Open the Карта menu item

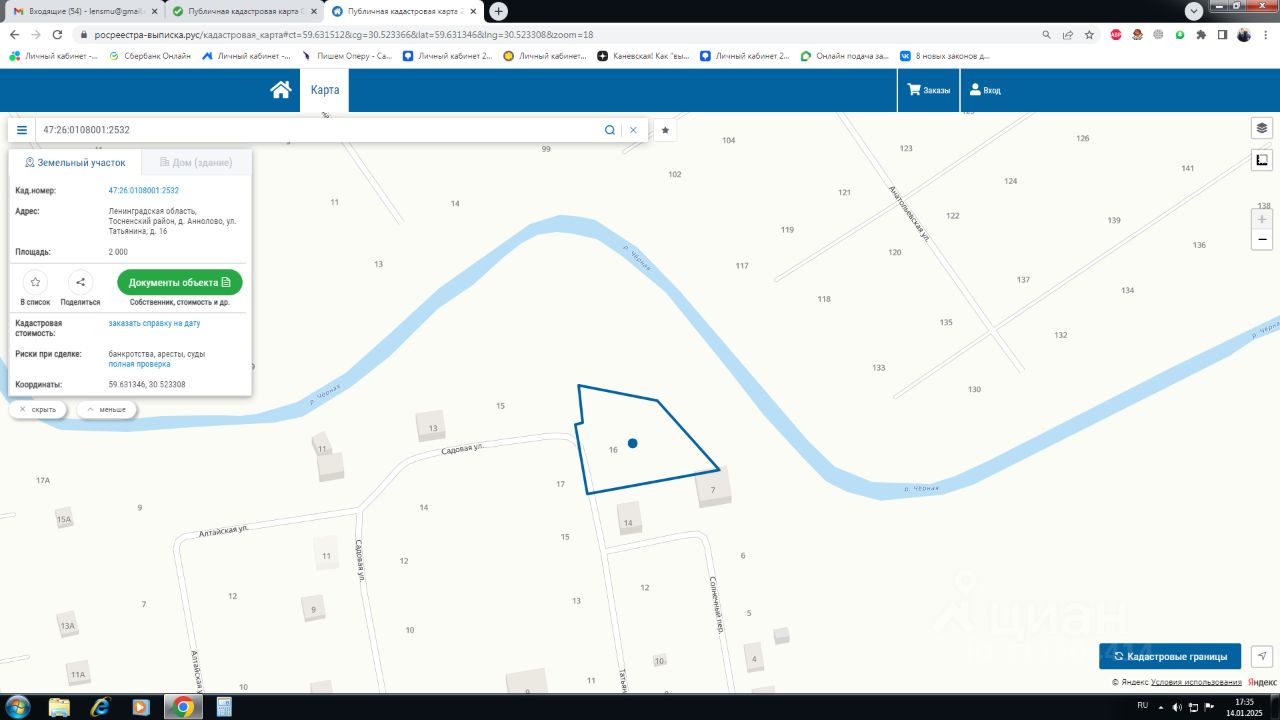coord(325,90)
